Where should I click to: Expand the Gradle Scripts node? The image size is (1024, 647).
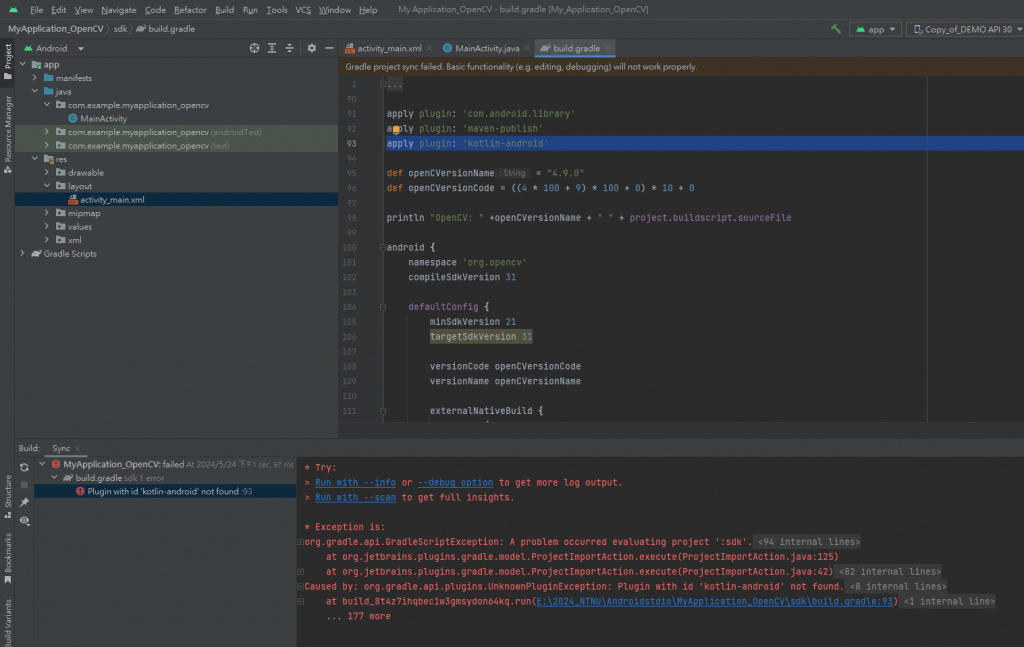pos(23,254)
